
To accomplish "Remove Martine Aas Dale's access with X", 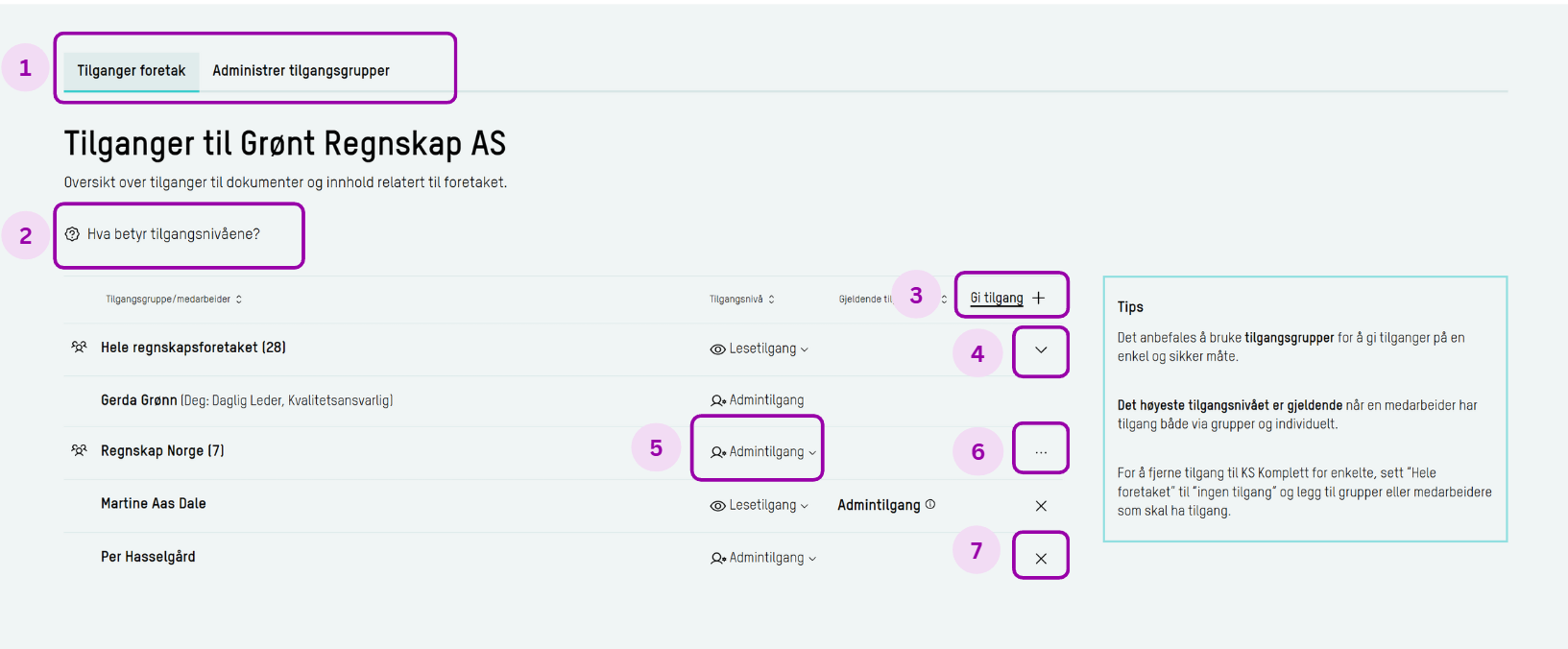I will 1041,506.
